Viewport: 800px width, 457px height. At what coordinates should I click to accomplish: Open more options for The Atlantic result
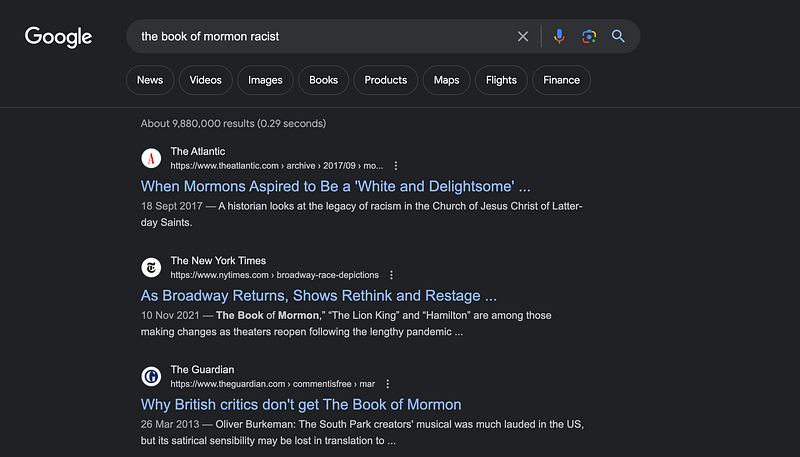[395, 166]
